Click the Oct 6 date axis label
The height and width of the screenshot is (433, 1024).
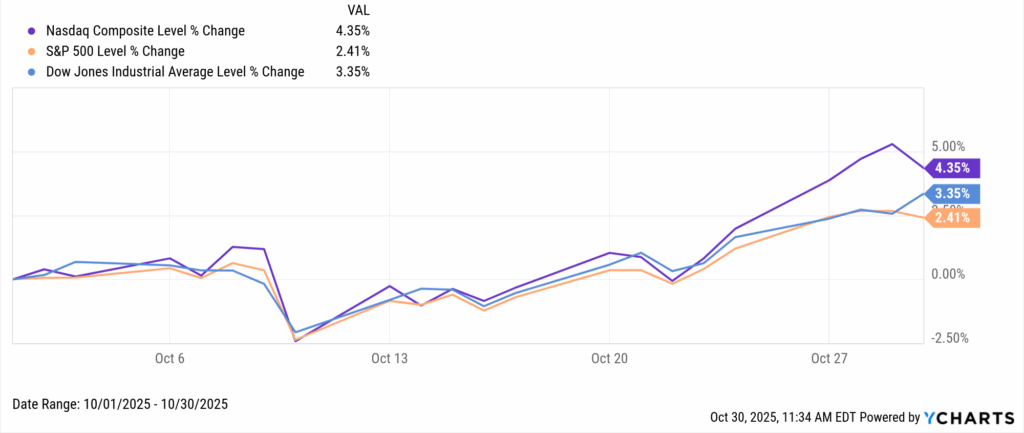[169, 357]
